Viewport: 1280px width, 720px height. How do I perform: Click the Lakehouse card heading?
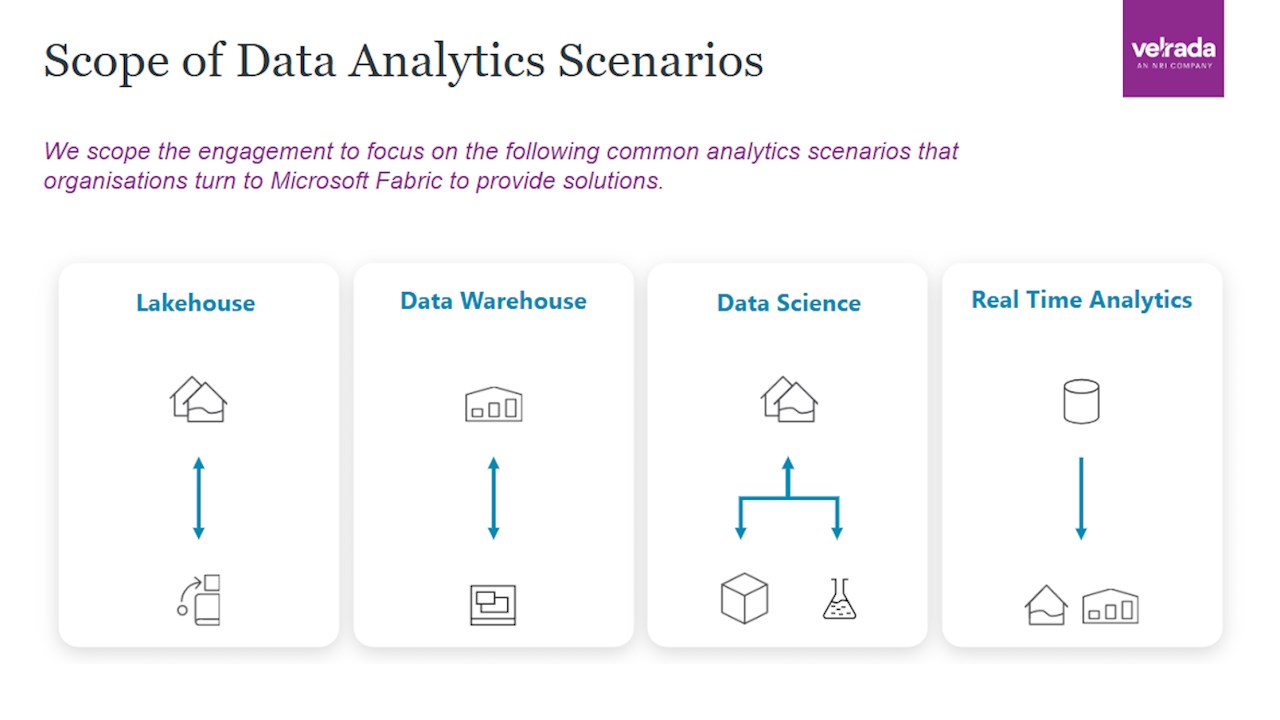point(196,302)
